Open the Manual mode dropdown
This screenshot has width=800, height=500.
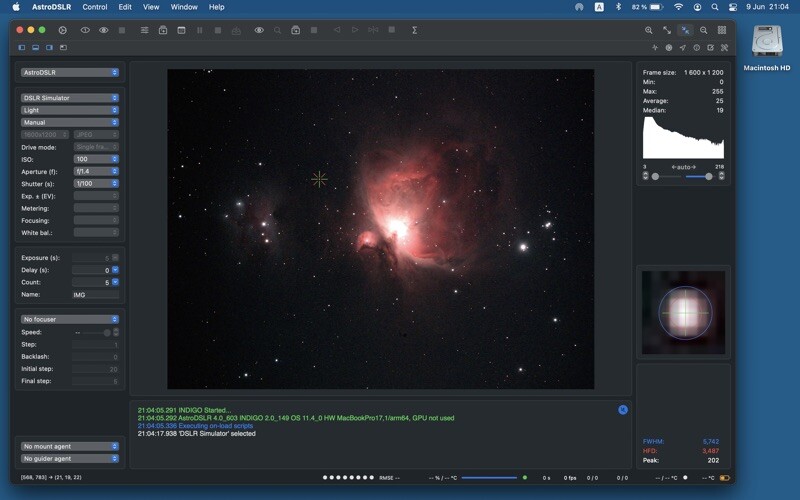point(70,122)
